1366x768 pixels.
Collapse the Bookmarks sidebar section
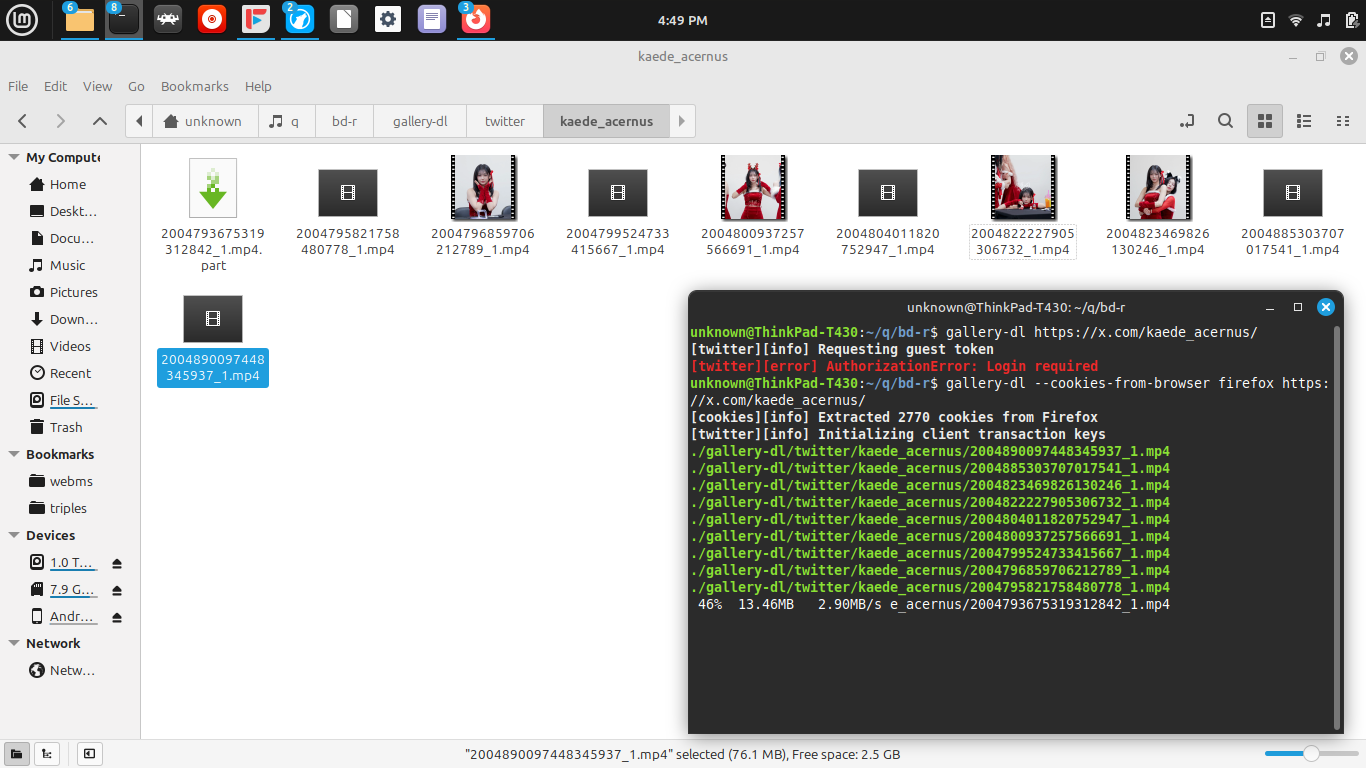point(14,454)
